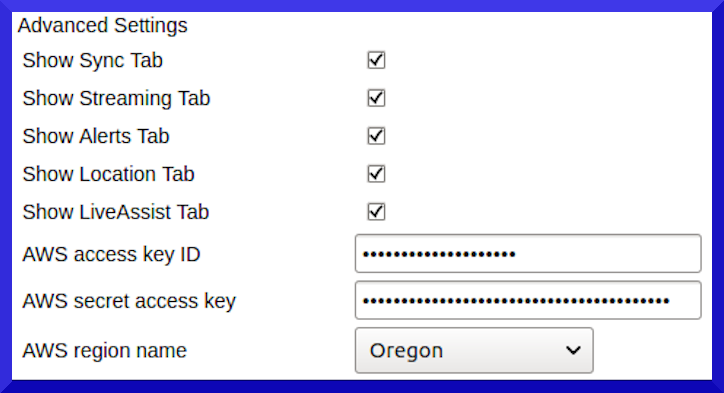Click the AWS secret access key label
This screenshot has width=724, height=393.
[129, 301]
